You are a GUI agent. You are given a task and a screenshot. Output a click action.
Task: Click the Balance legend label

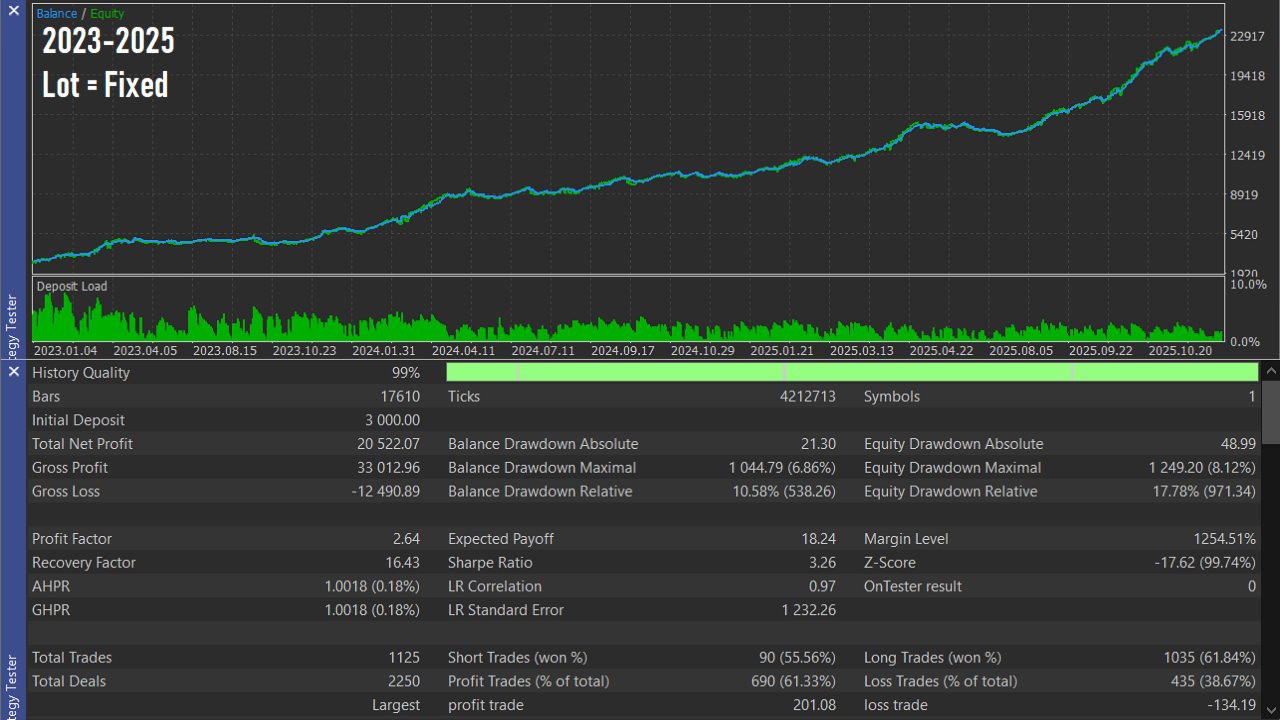56,14
